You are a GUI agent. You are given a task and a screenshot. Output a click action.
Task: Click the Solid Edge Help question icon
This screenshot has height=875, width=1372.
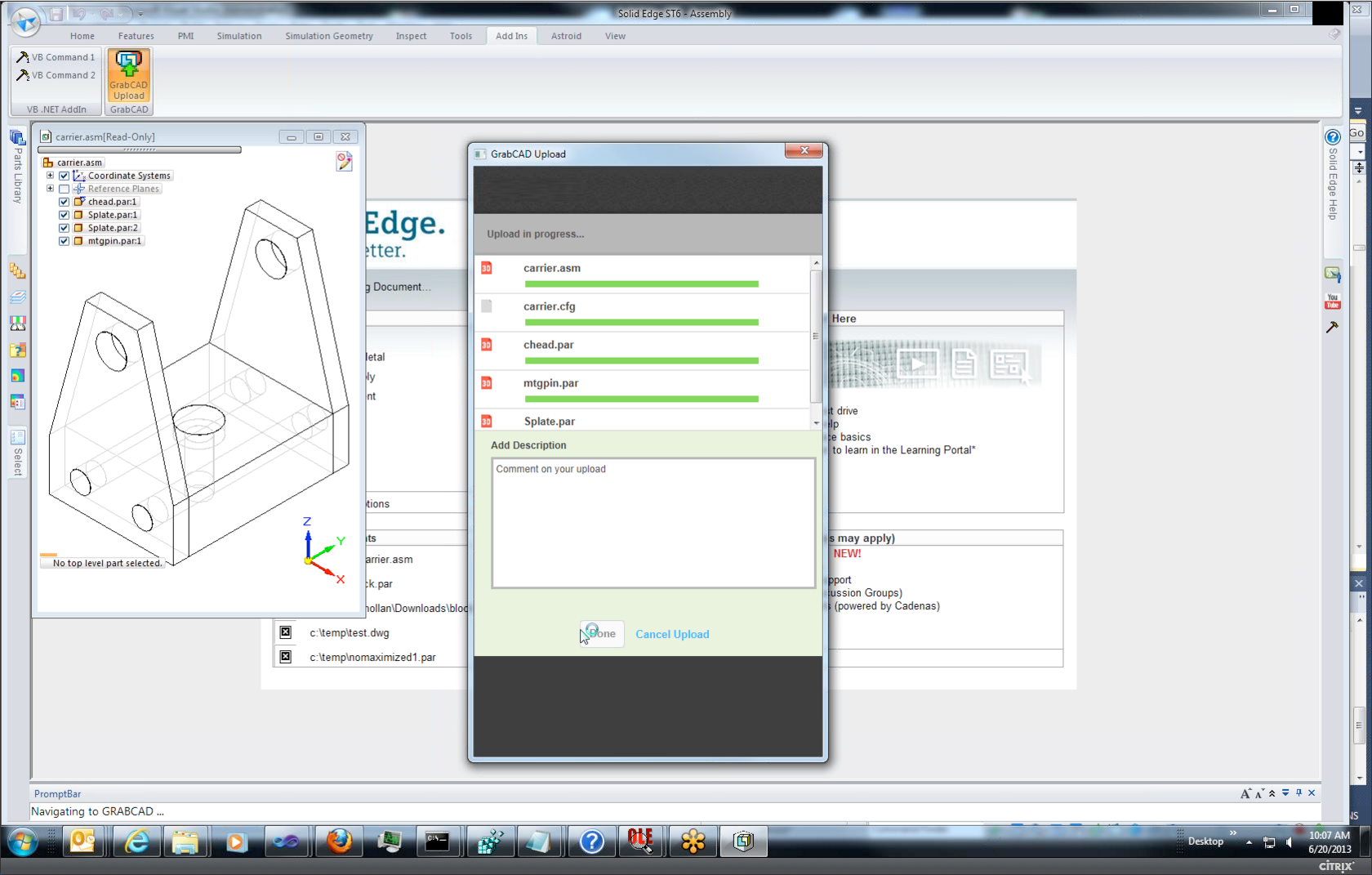(1332, 137)
